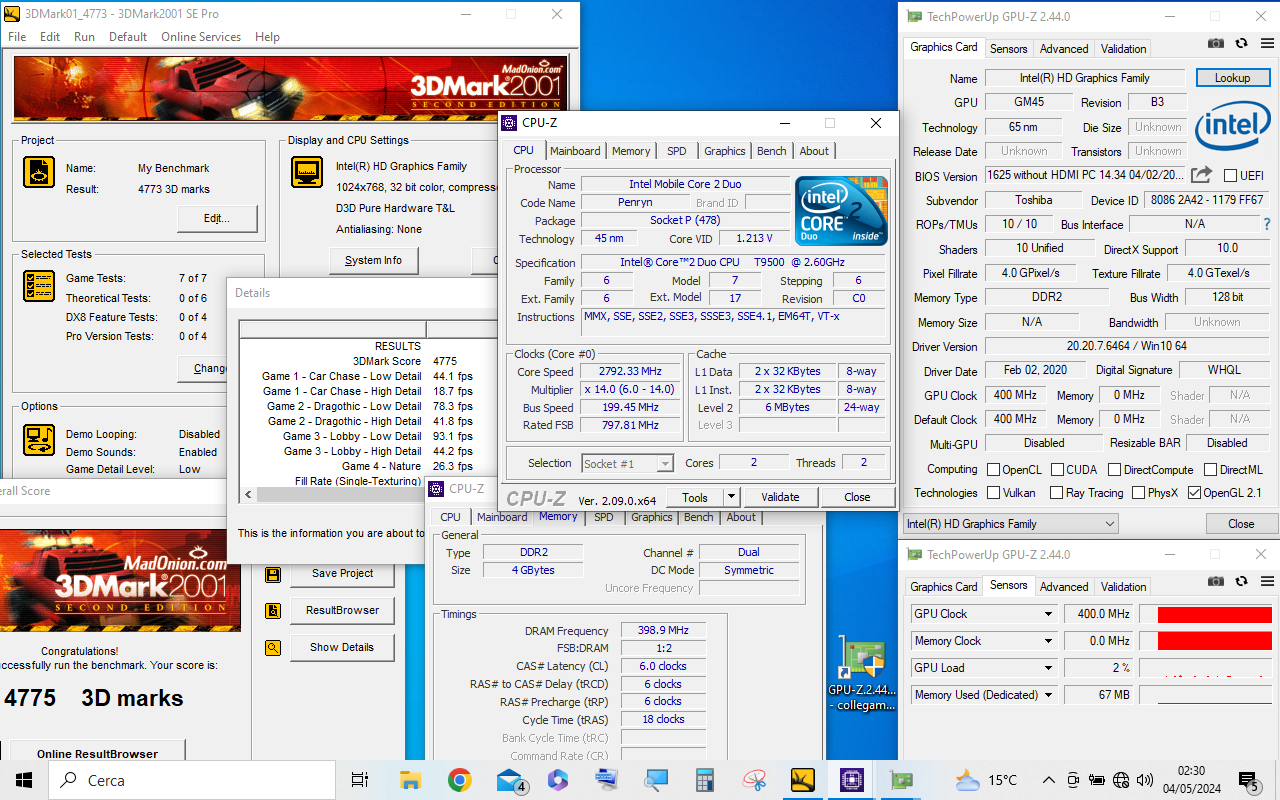Click the network icon in system tray
The height and width of the screenshot is (800, 1280).
[x=1120, y=780]
